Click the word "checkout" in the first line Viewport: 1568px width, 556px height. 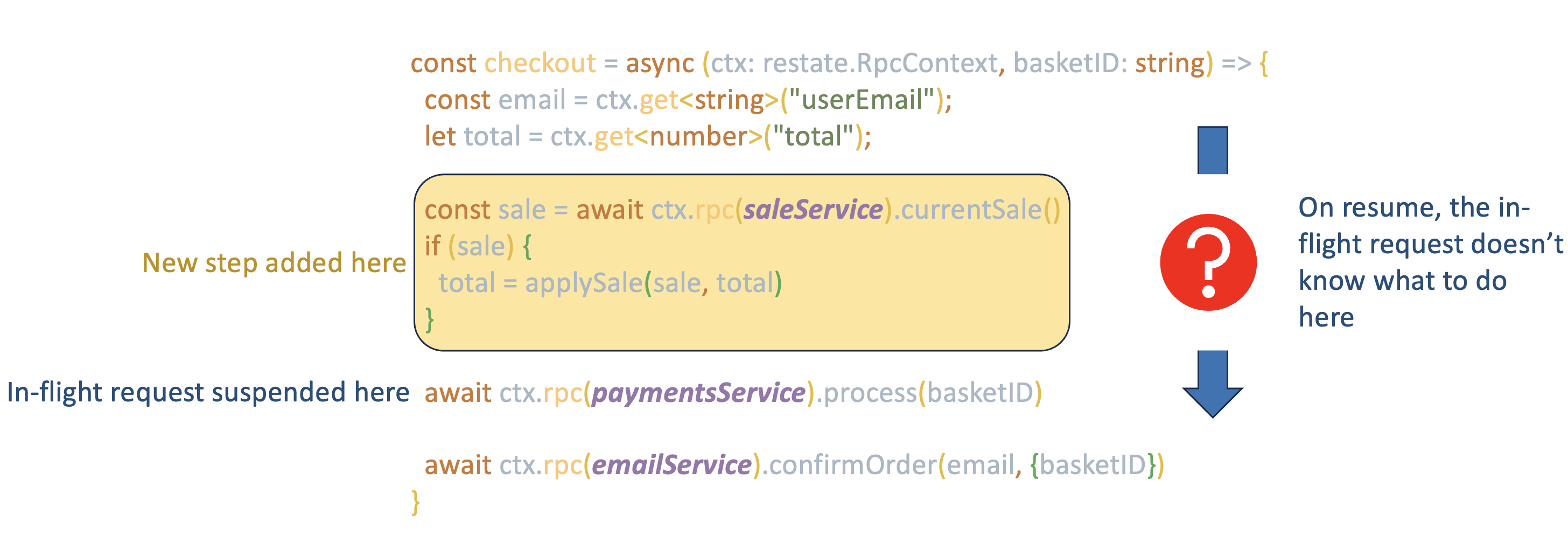tap(540, 64)
